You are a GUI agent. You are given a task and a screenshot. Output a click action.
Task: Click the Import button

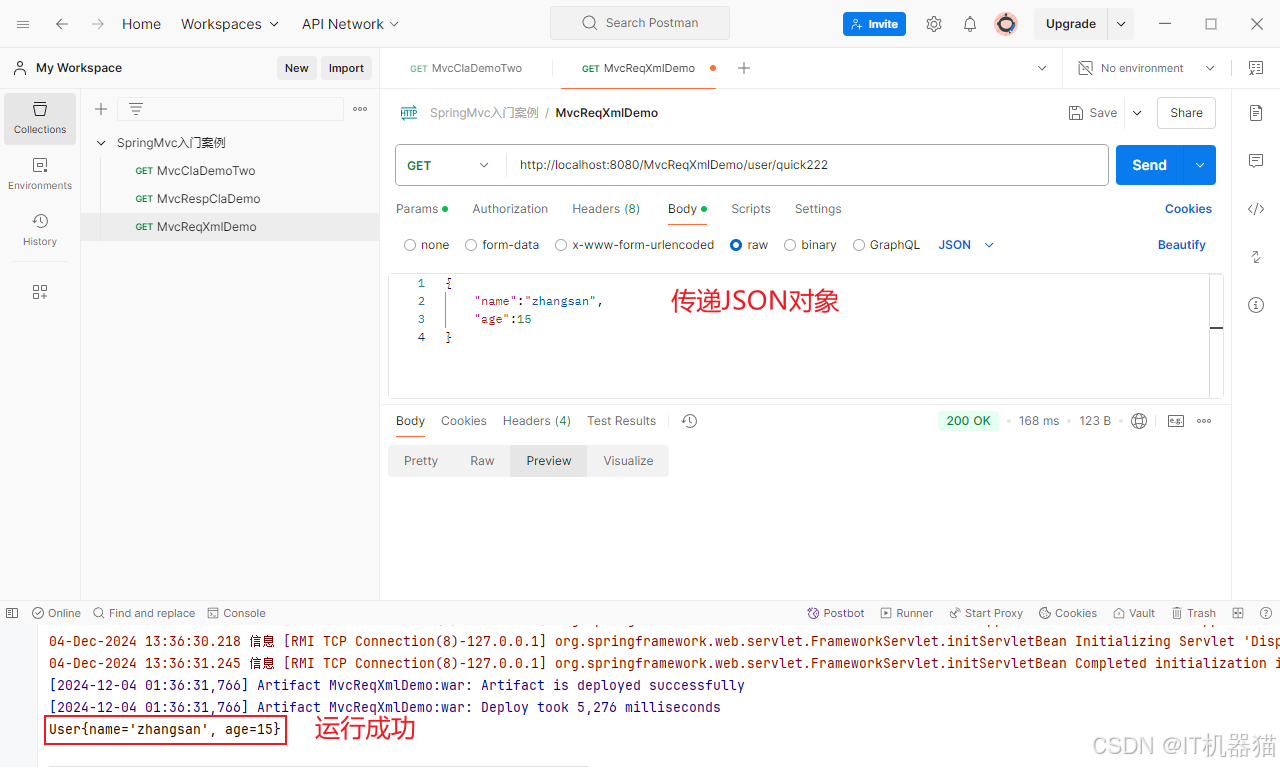point(346,68)
